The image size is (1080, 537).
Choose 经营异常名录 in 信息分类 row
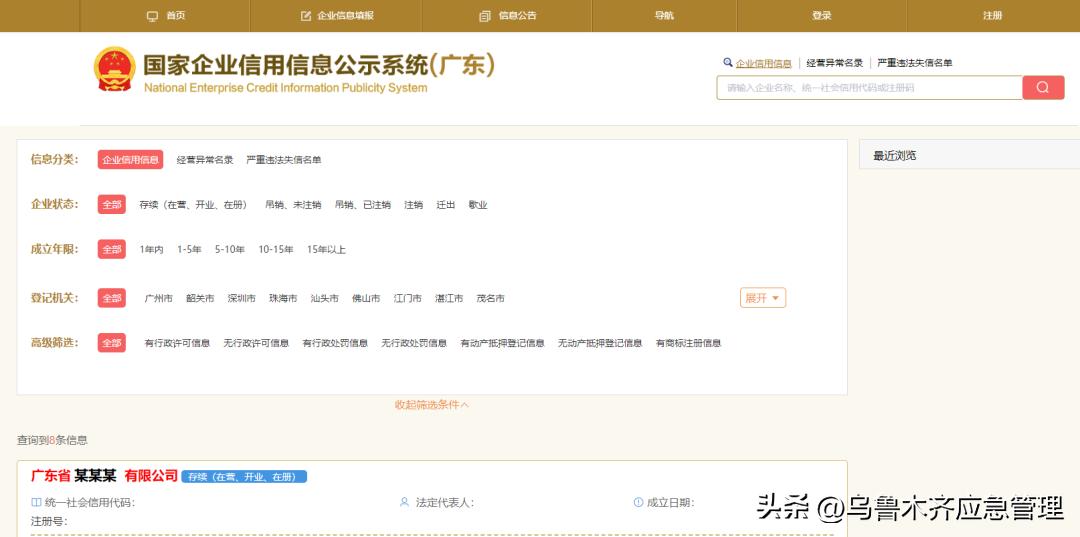pos(205,160)
